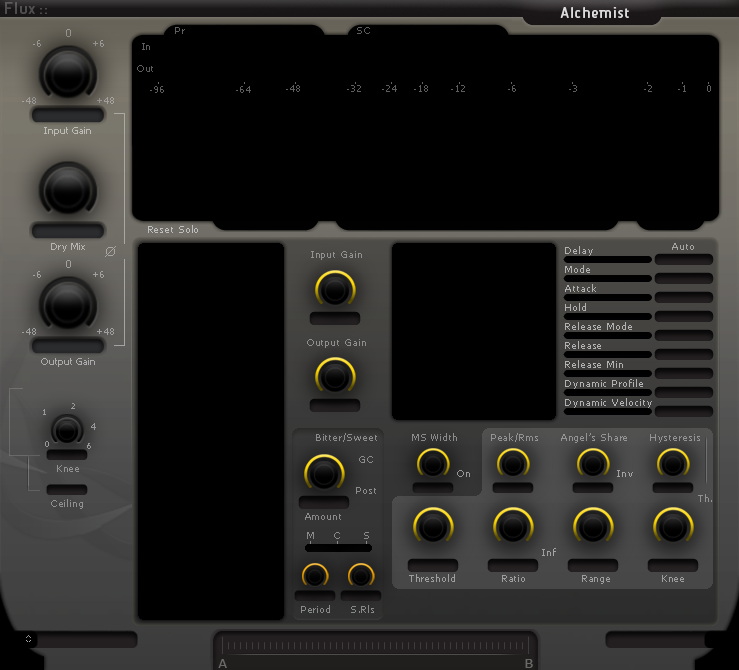
Task: Click the M-C-S mode slider bar
Action: (338, 548)
